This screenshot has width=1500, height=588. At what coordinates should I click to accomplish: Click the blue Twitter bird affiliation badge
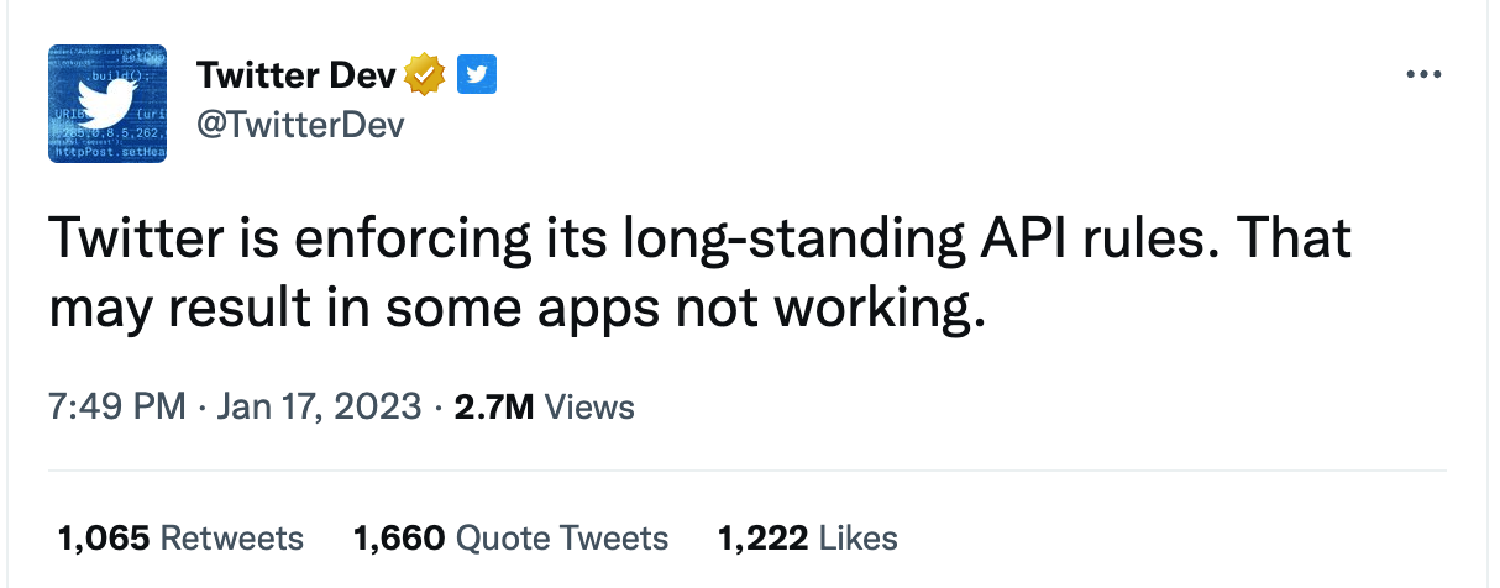click(477, 75)
